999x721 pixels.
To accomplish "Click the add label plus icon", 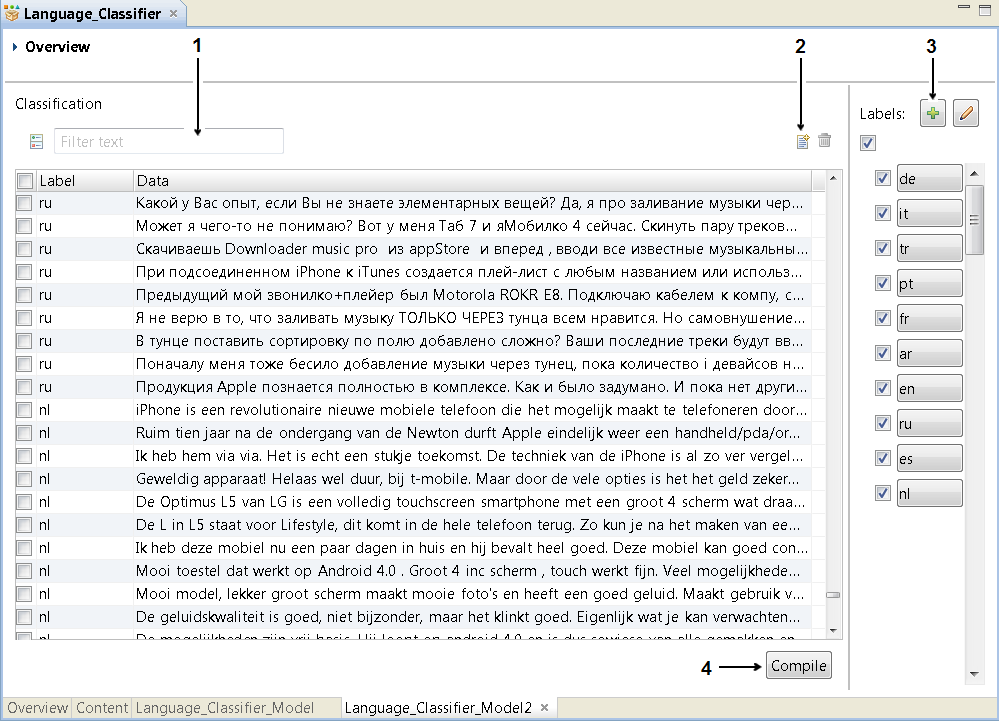I will (x=933, y=113).
